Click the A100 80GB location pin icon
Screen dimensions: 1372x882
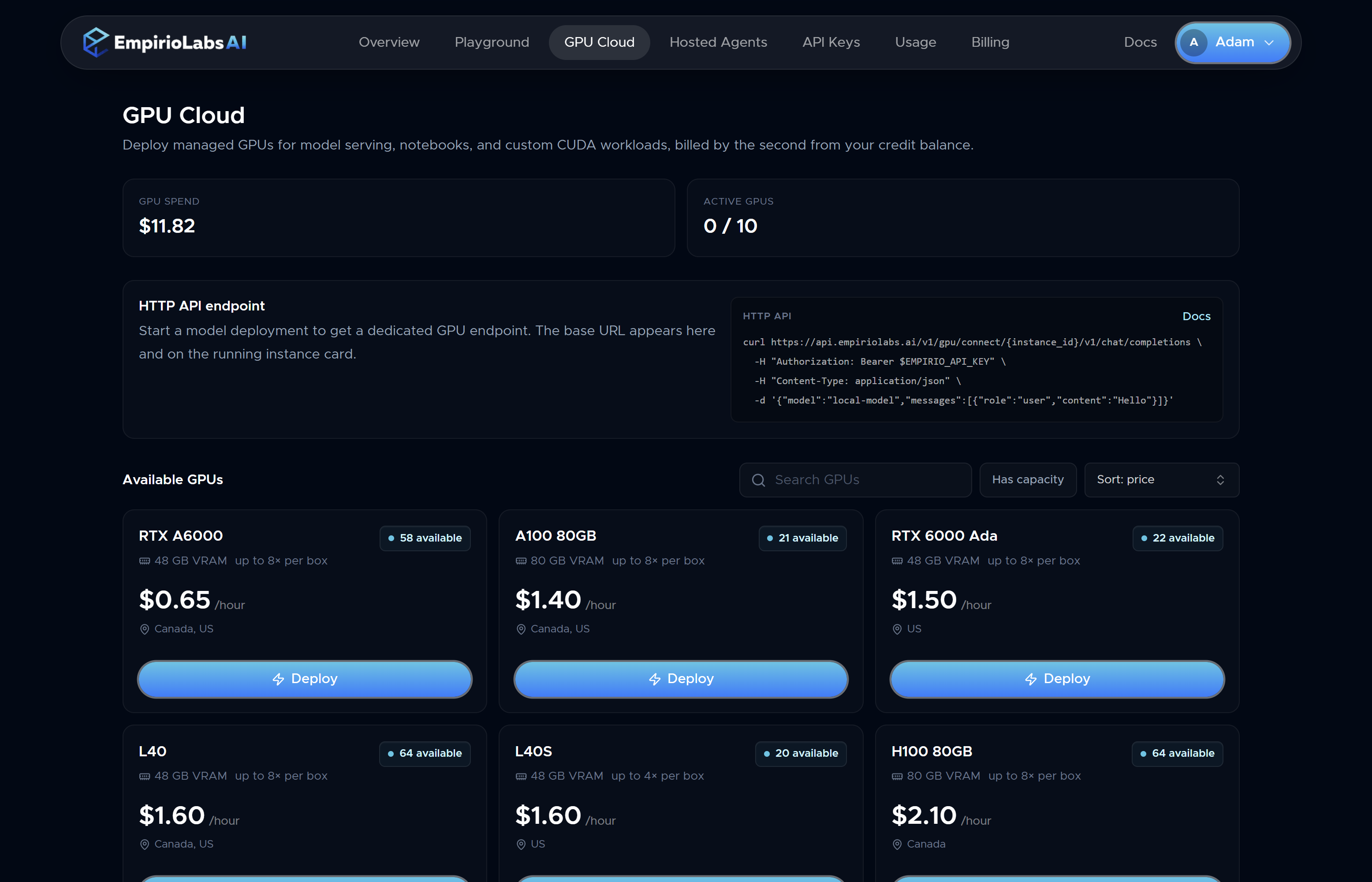click(x=520, y=629)
